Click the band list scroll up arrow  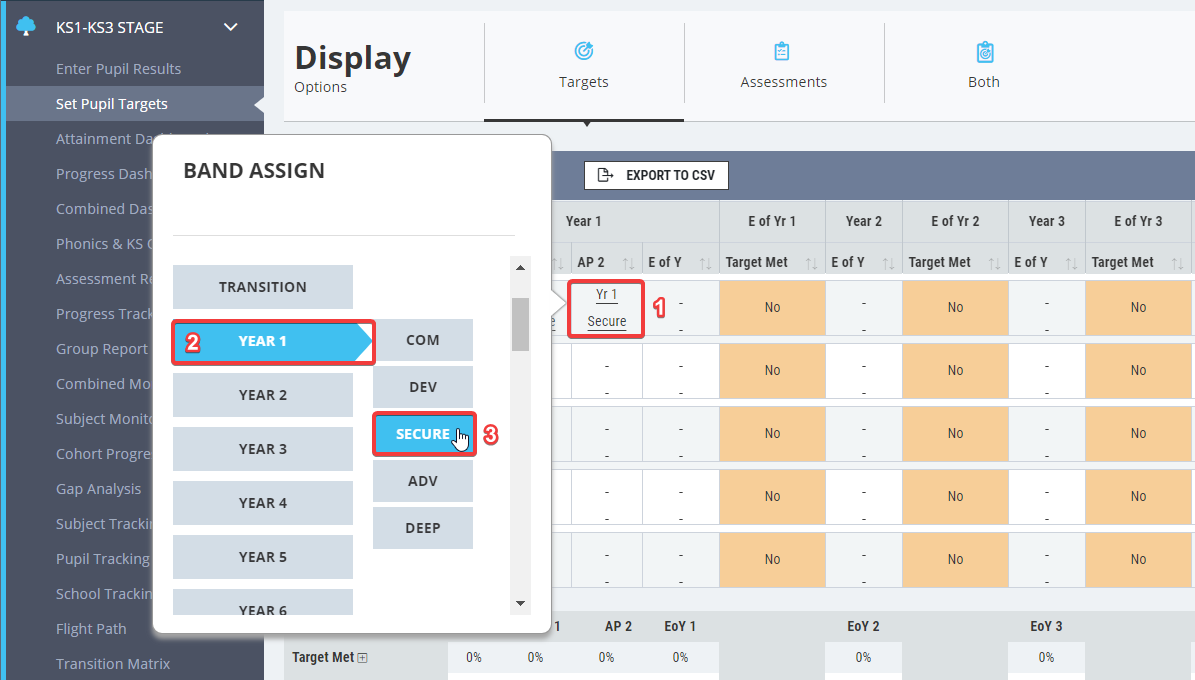point(521,268)
